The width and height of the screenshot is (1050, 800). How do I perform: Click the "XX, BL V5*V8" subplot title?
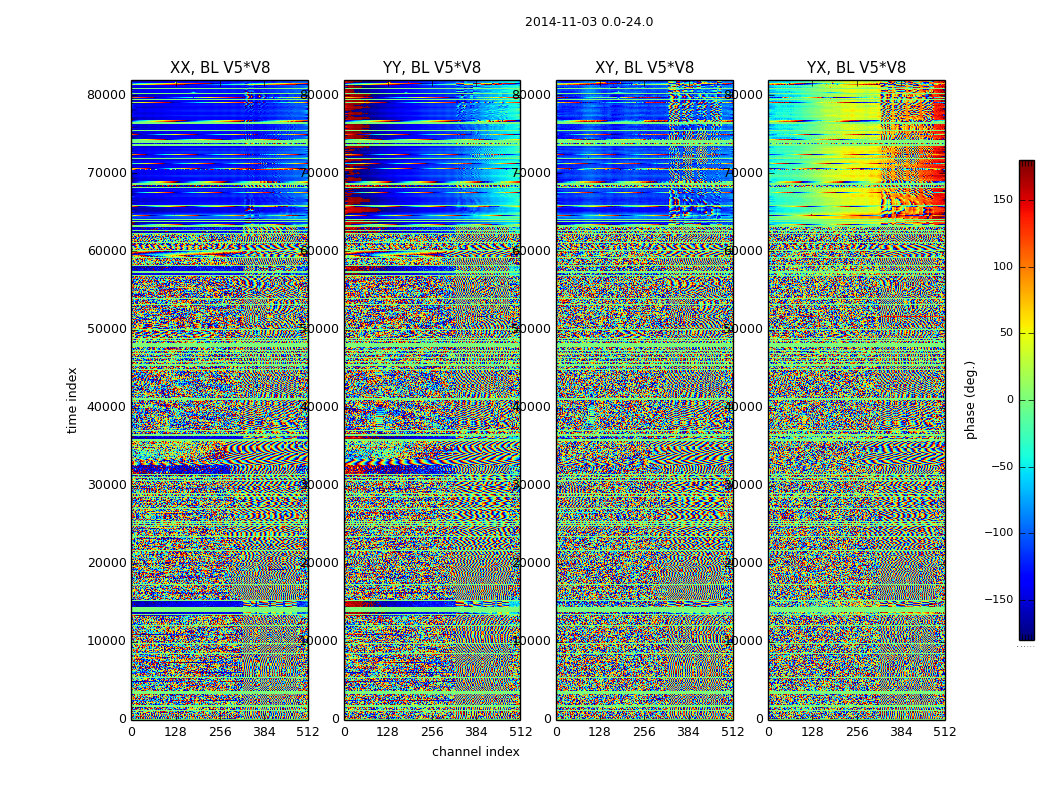coord(219,68)
